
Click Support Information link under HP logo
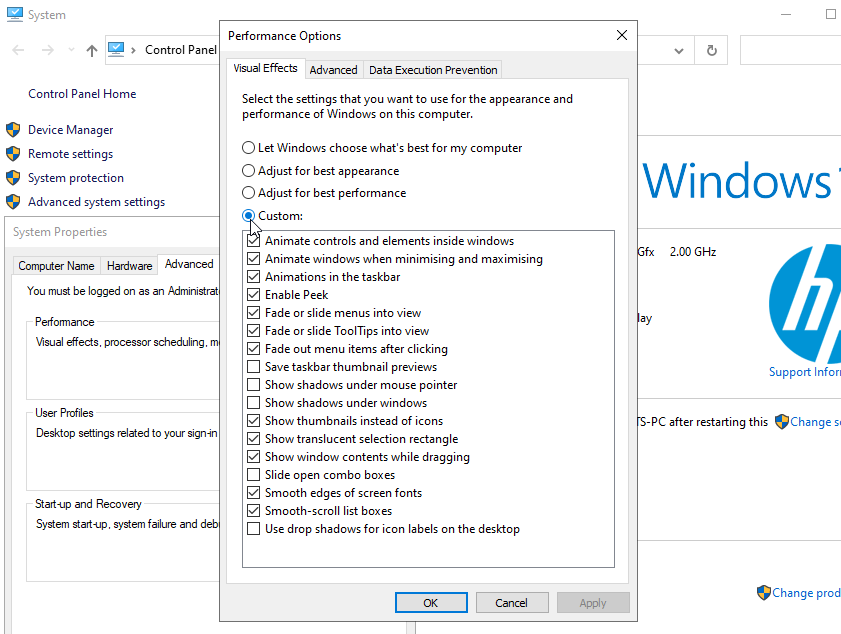805,372
